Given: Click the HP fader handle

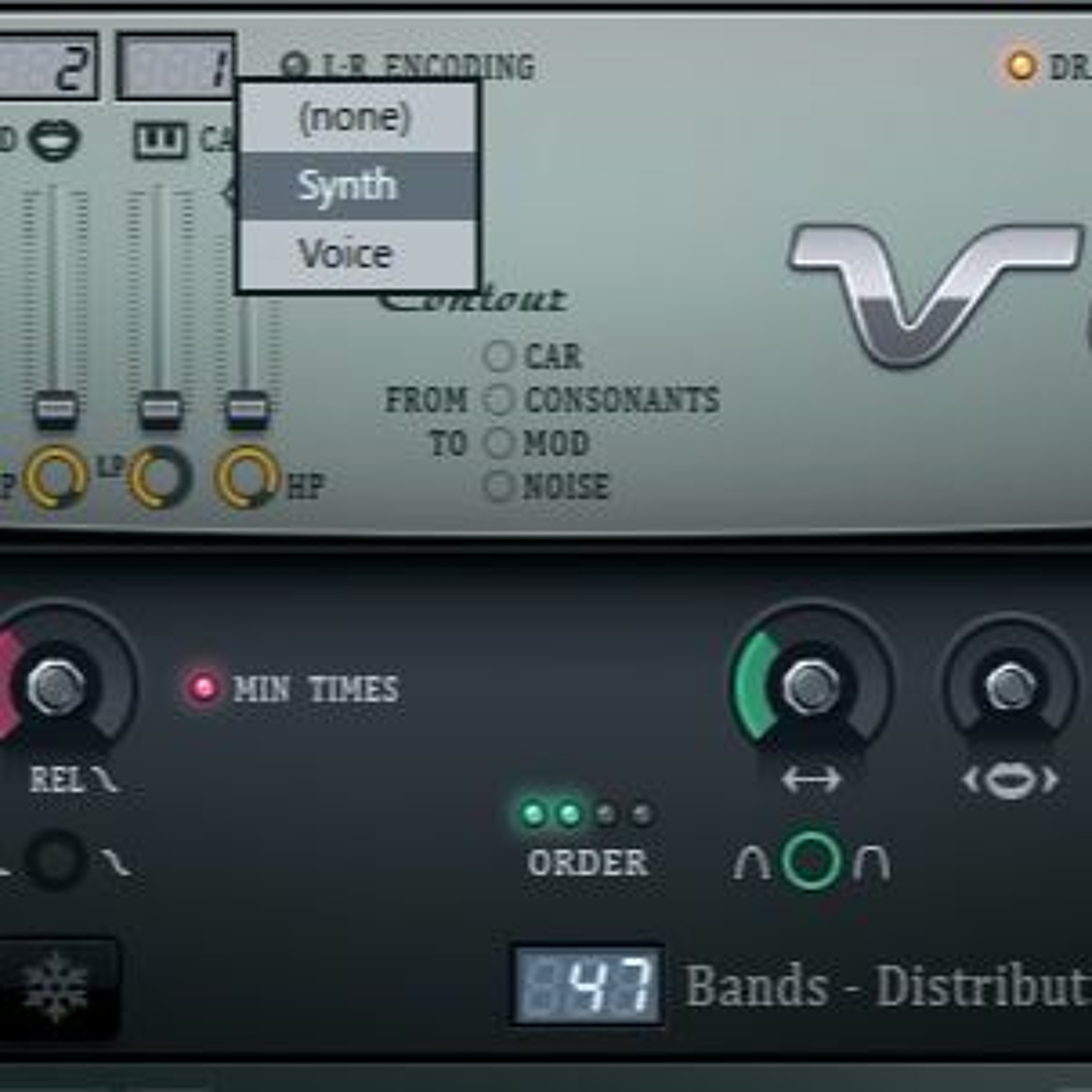Looking at the screenshot, I should [247, 409].
